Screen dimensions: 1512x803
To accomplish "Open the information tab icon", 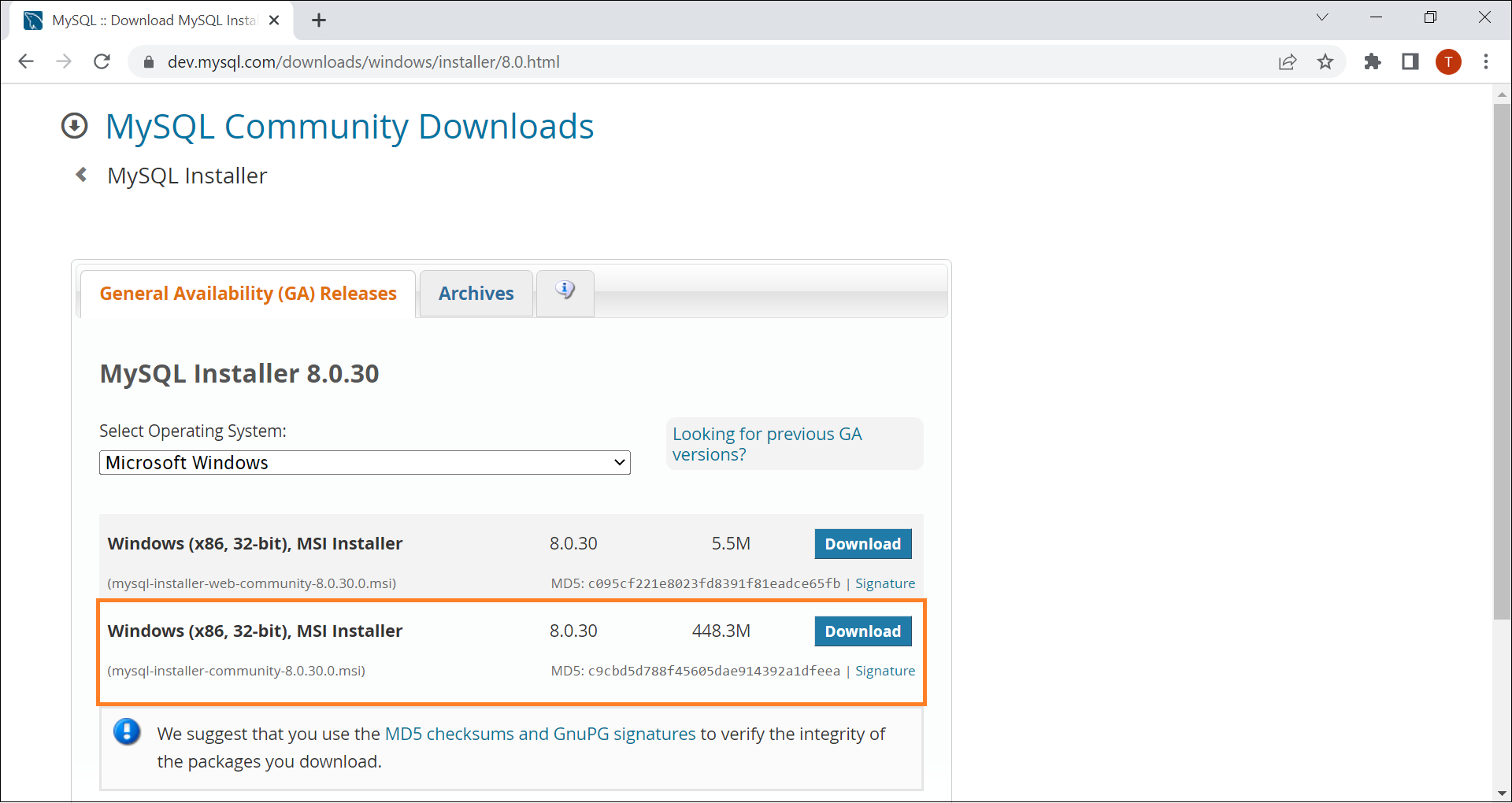I will click(565, 290).
